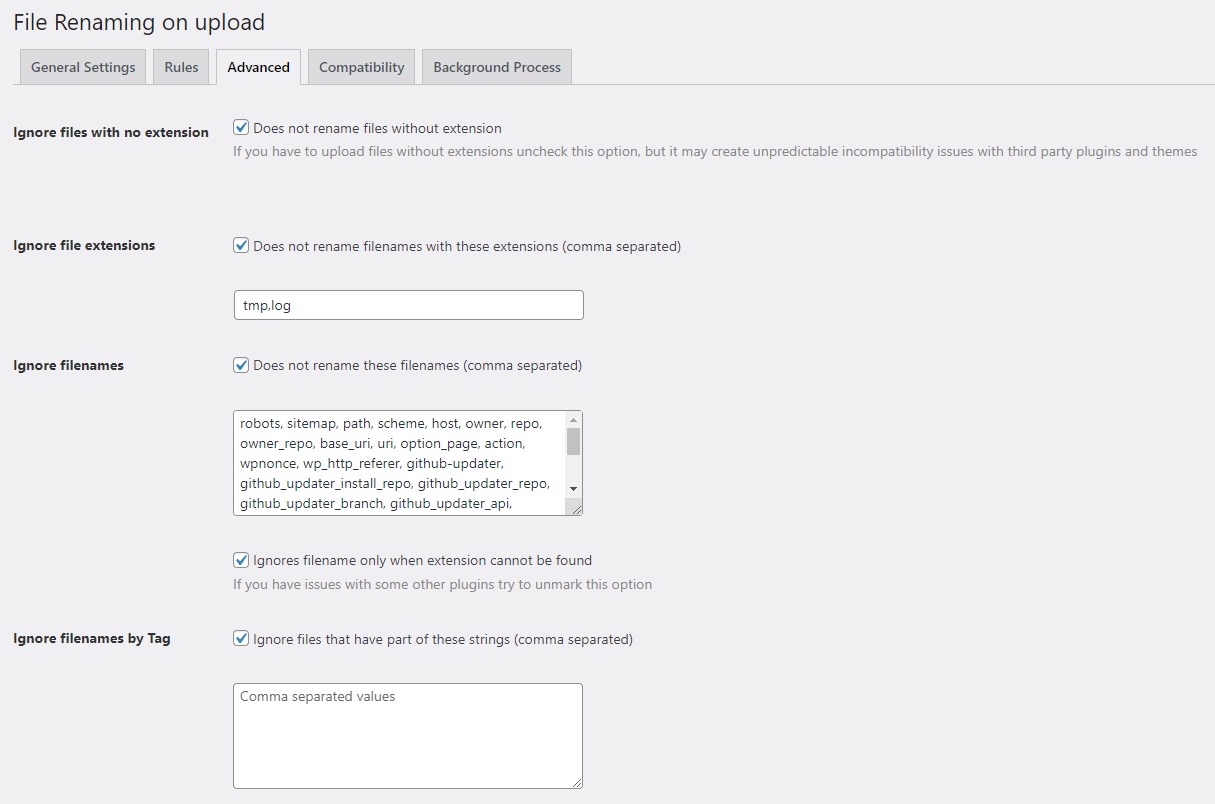The height and width of the screenshot is (804, 1215).
Task: Switch to the General Settings tab
Action: coord(82,66)
